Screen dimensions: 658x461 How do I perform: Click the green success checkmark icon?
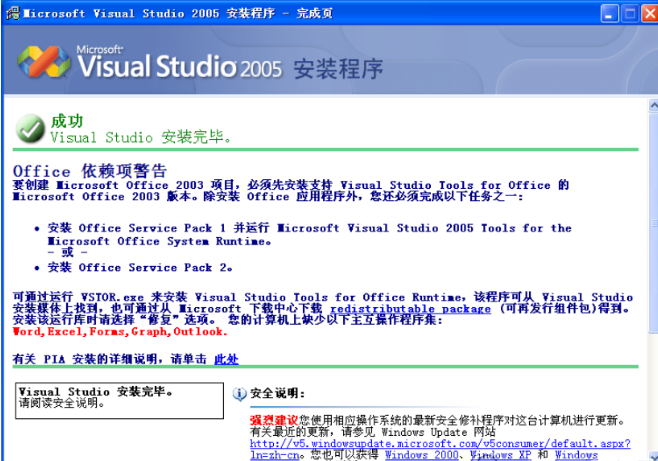(x=30, y=128)
